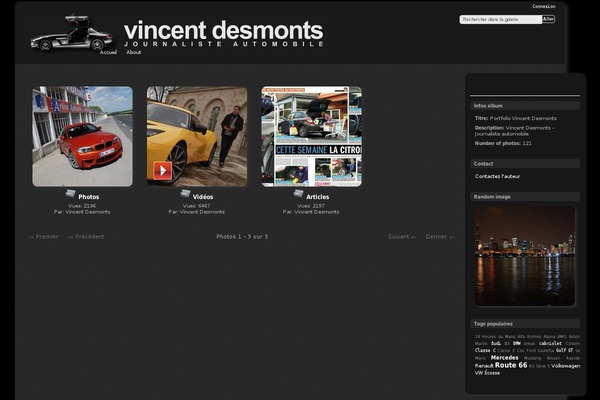Screen dimensions: 600x400
Task: Click the Route 66 tag
Action: [x=511, y=365]
